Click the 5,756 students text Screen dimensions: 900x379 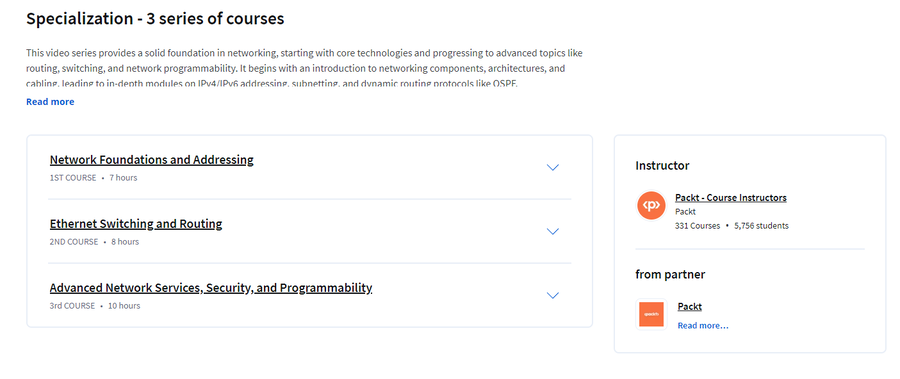tap(761, 226)
